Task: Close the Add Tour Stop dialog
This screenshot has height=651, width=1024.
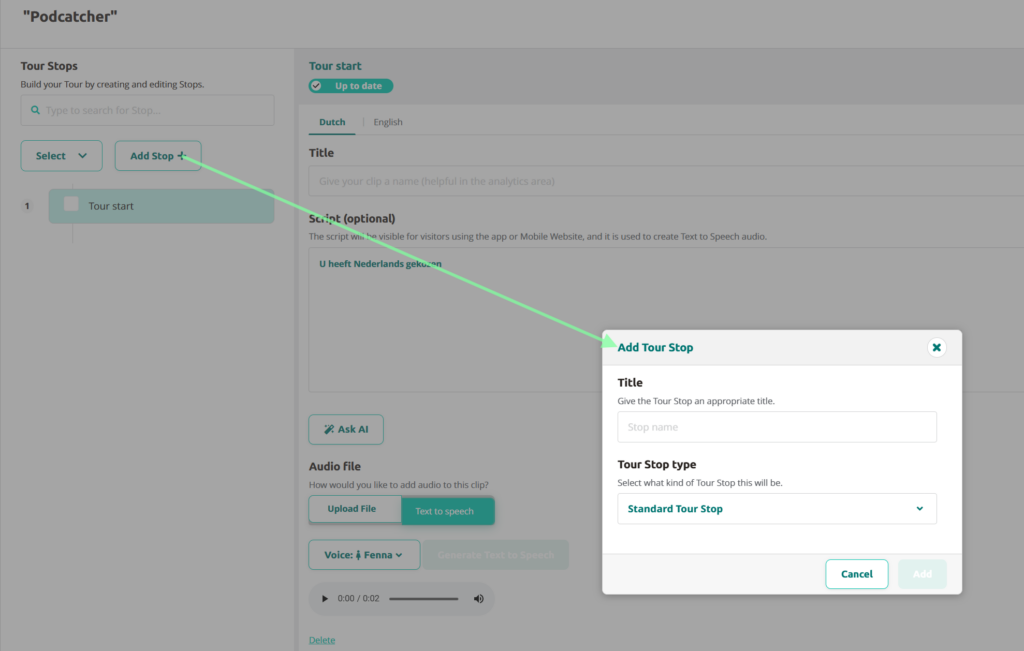Action: click(936, 348)
